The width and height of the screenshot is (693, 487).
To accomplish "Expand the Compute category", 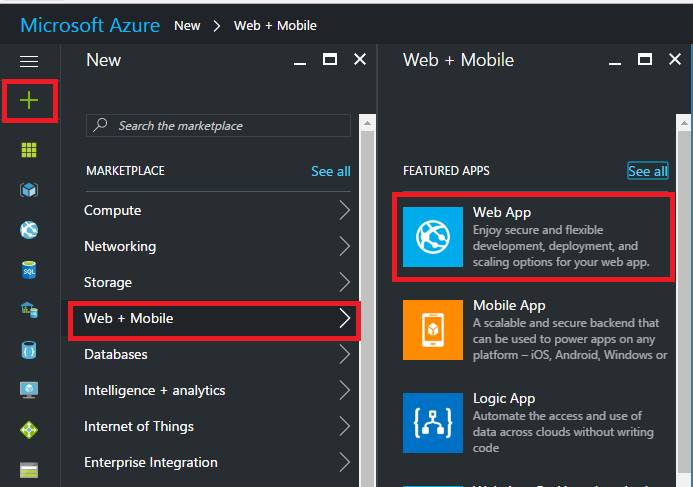I will point(216,210).
